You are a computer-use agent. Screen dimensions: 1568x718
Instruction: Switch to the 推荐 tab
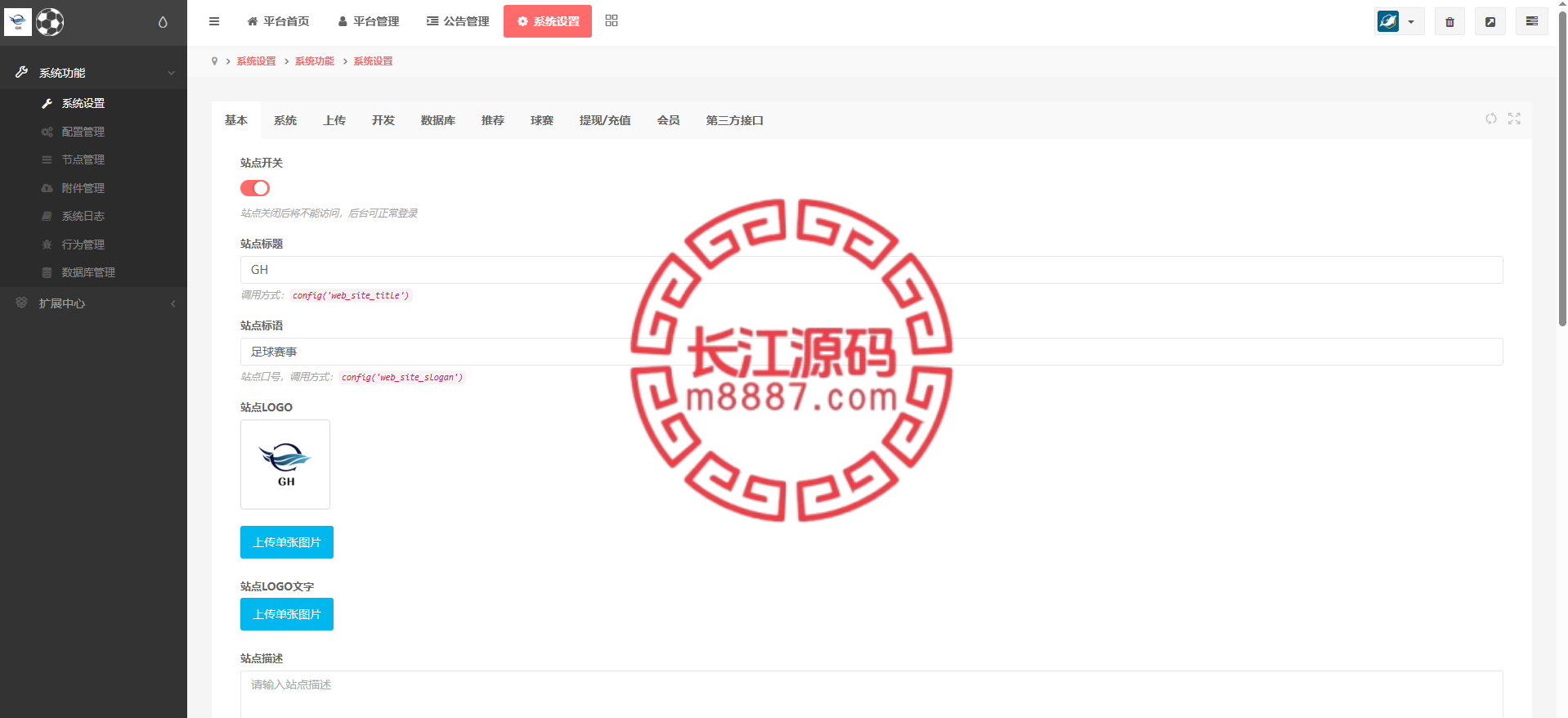tap(493, 120)
